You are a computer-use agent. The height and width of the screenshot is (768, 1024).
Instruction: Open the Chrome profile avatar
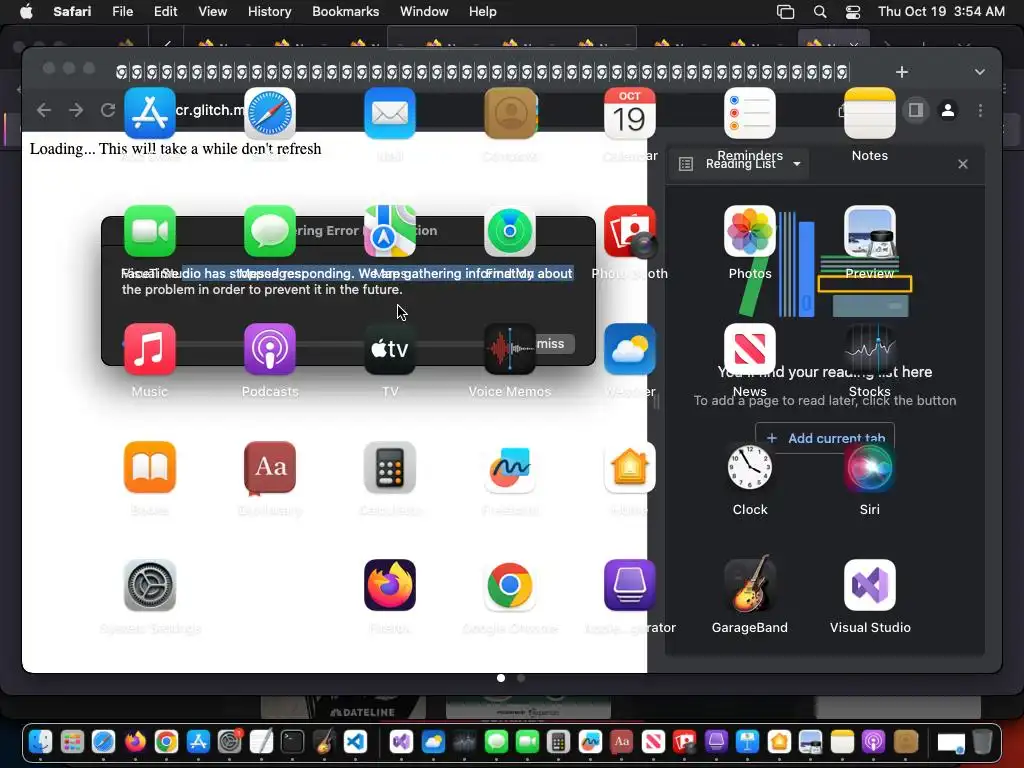[x=948, y=110]
